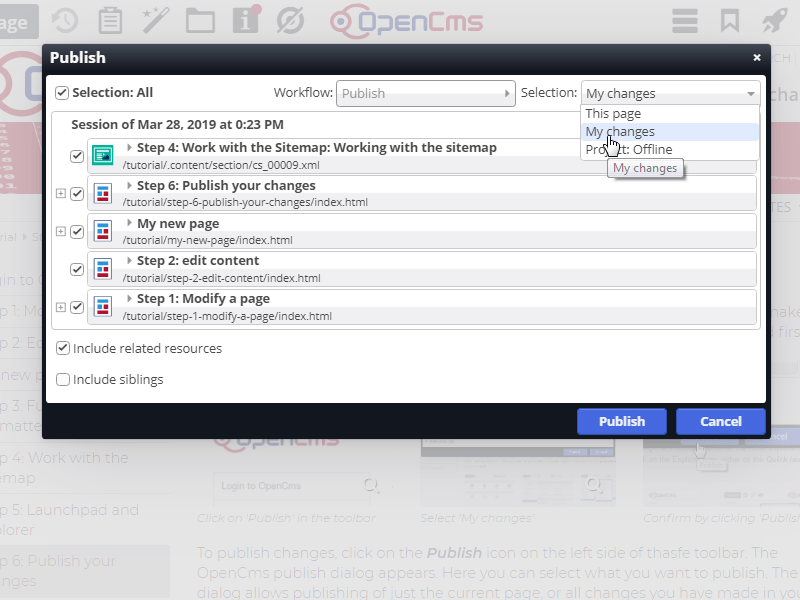Click the bookmark icon in toolbar
The image size is (800, 600).
point(730,21)
